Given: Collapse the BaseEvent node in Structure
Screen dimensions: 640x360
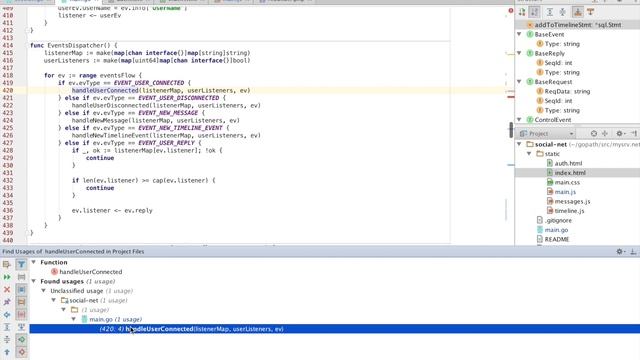Looking at the screenshot, I should tap(520, 34).
